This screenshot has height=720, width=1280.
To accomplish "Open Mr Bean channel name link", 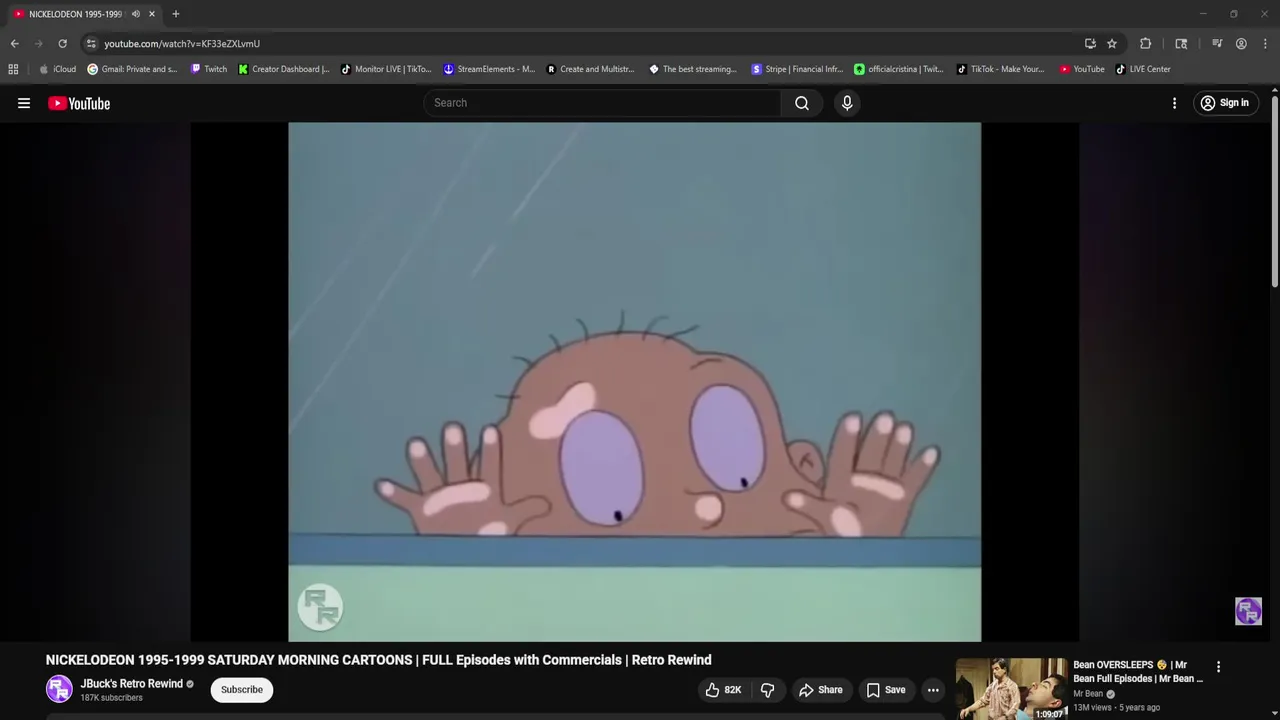I will pos(1088,694).
